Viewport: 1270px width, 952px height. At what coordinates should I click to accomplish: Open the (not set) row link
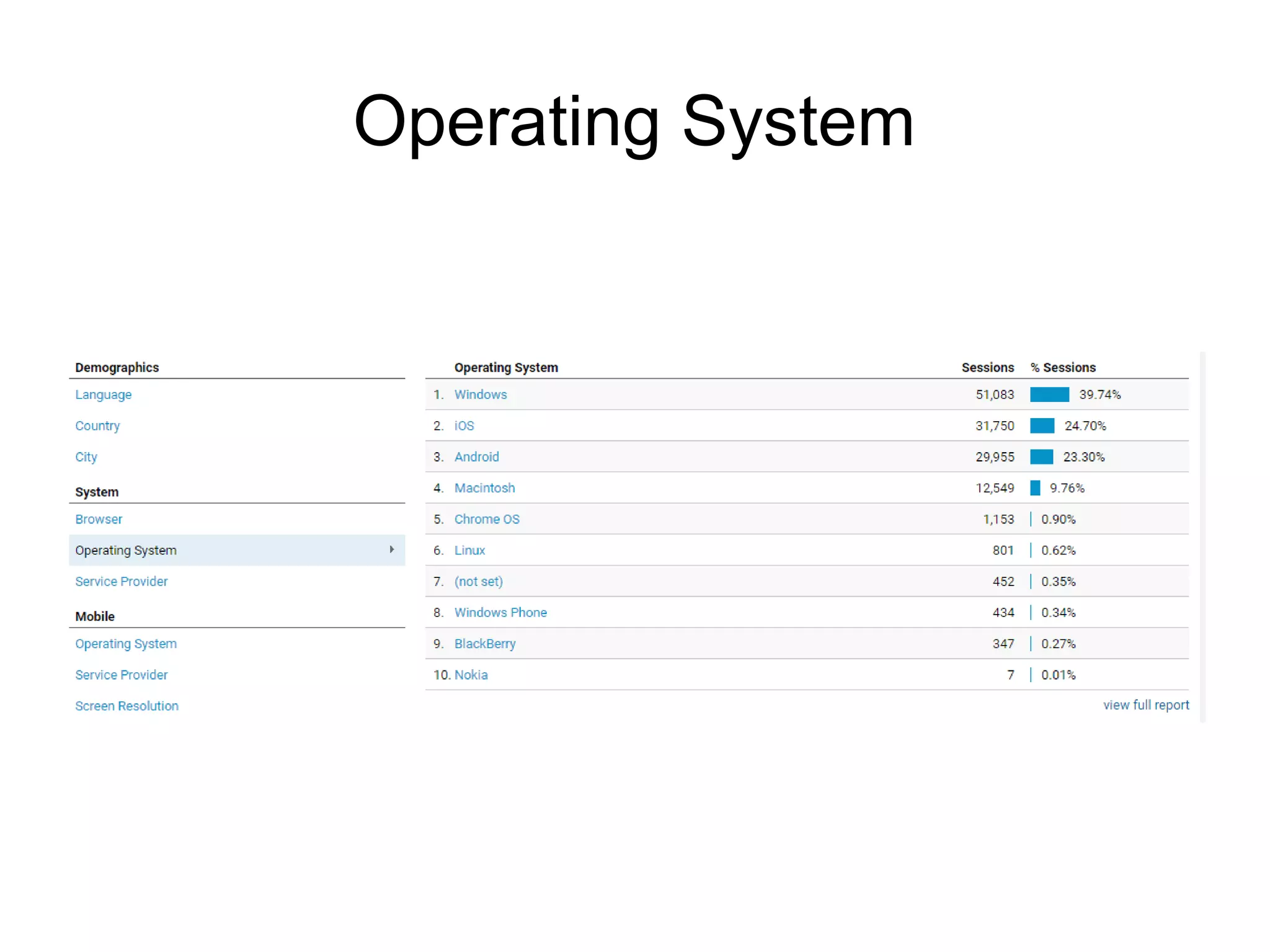click(478, 581)
